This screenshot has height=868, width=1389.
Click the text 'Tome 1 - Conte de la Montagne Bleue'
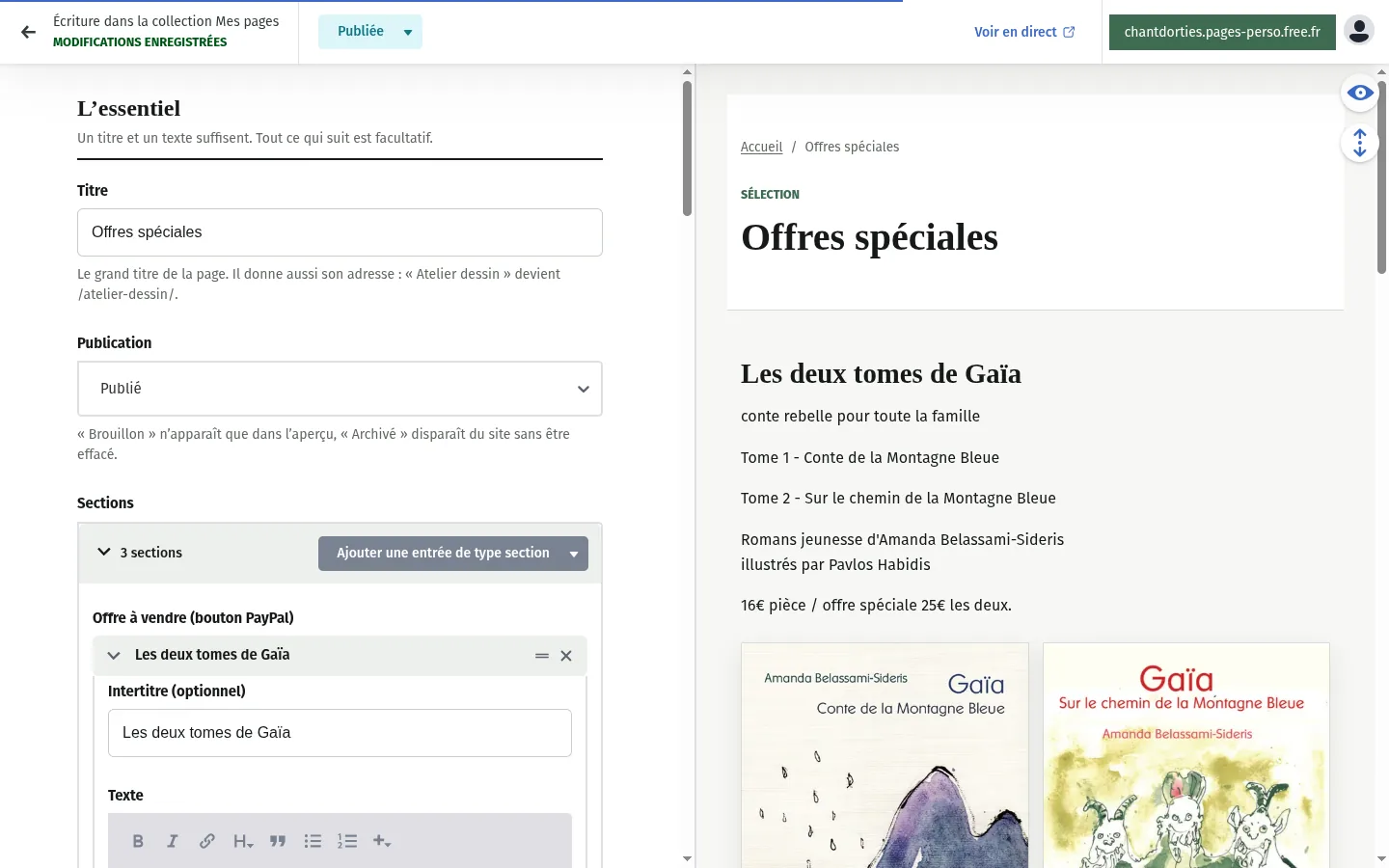[x=870, y=458]
